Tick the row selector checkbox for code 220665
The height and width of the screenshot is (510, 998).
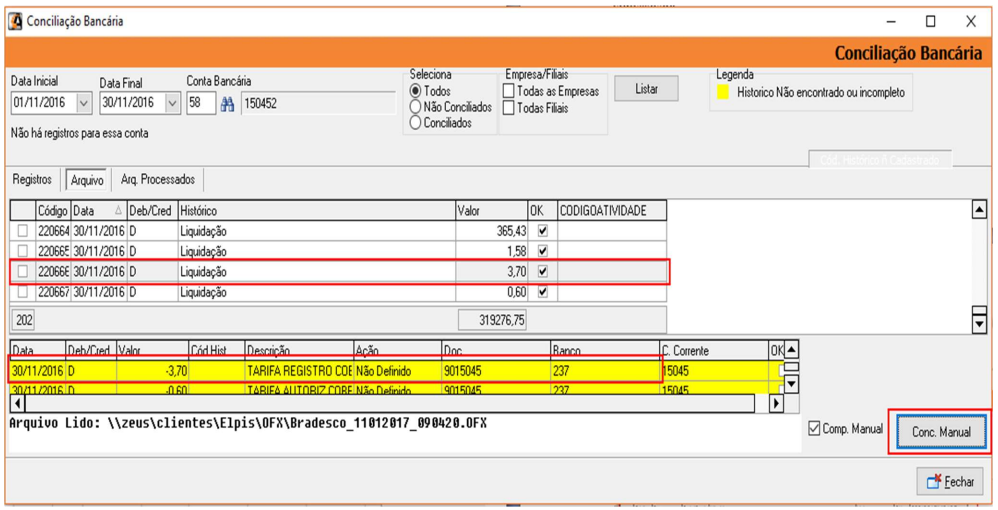[23, 251]
